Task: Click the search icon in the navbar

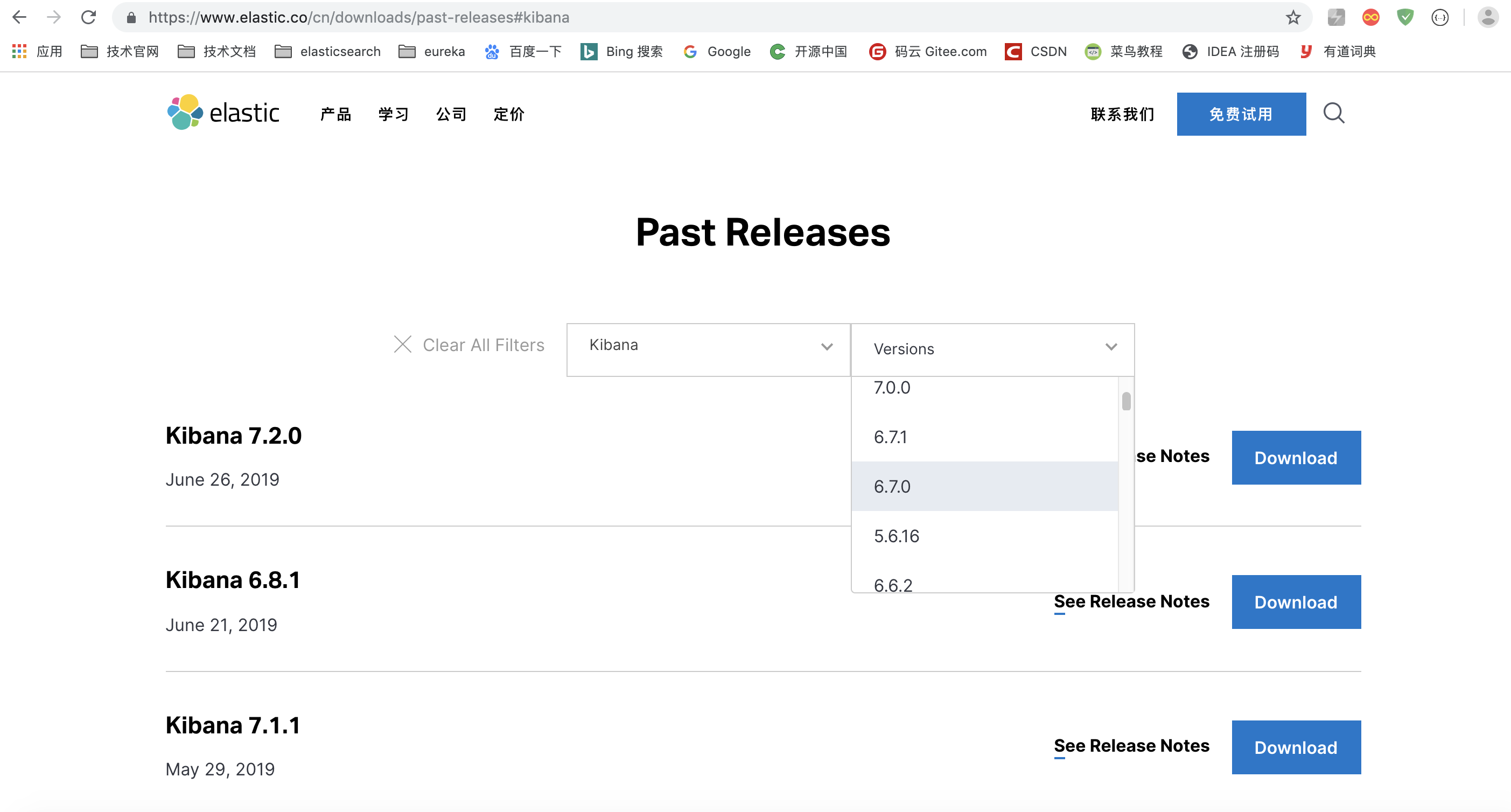Action: (1336, 113)
